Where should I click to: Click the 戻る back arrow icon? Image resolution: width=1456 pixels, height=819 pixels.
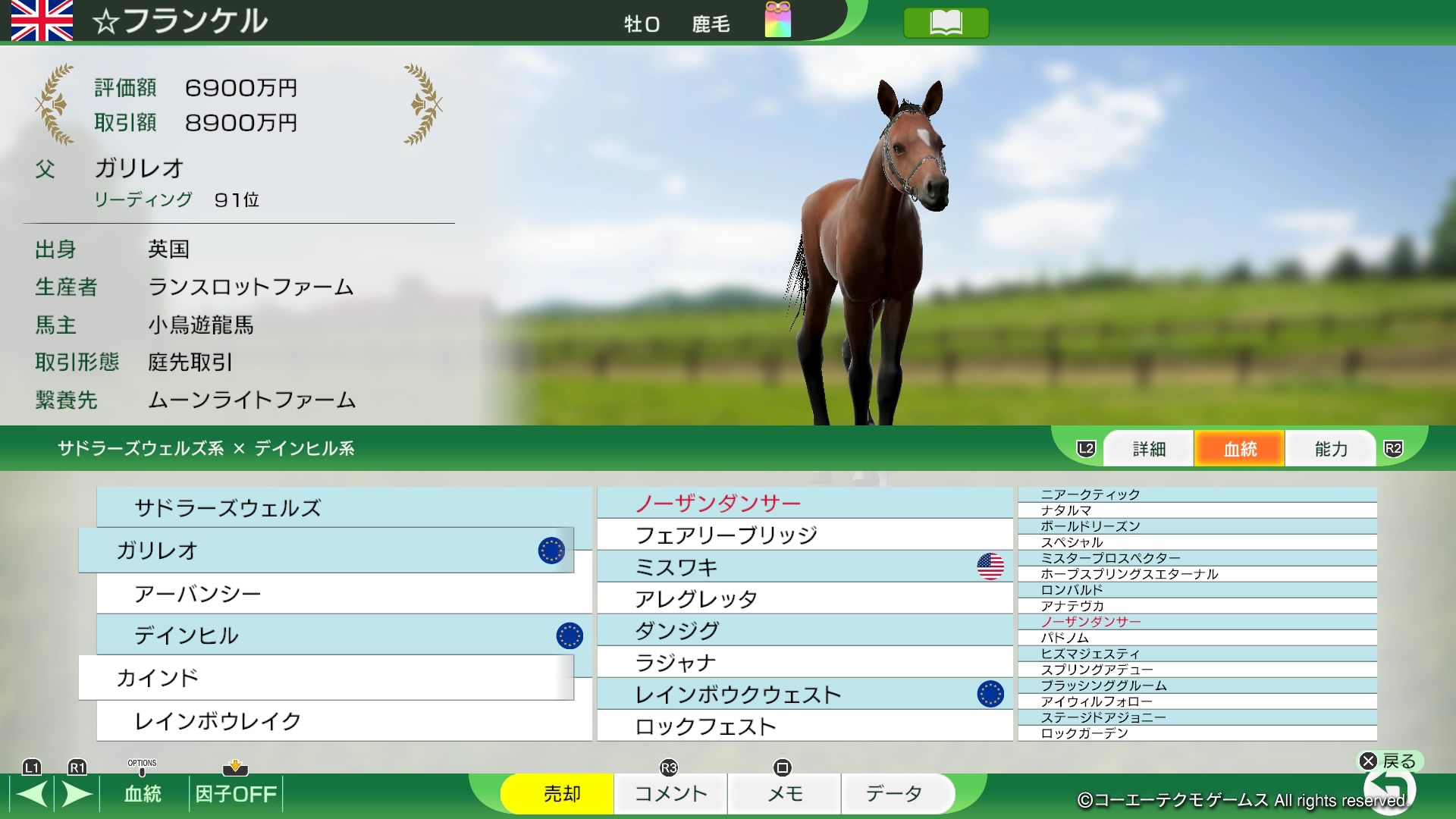(x=1389, y=789)
